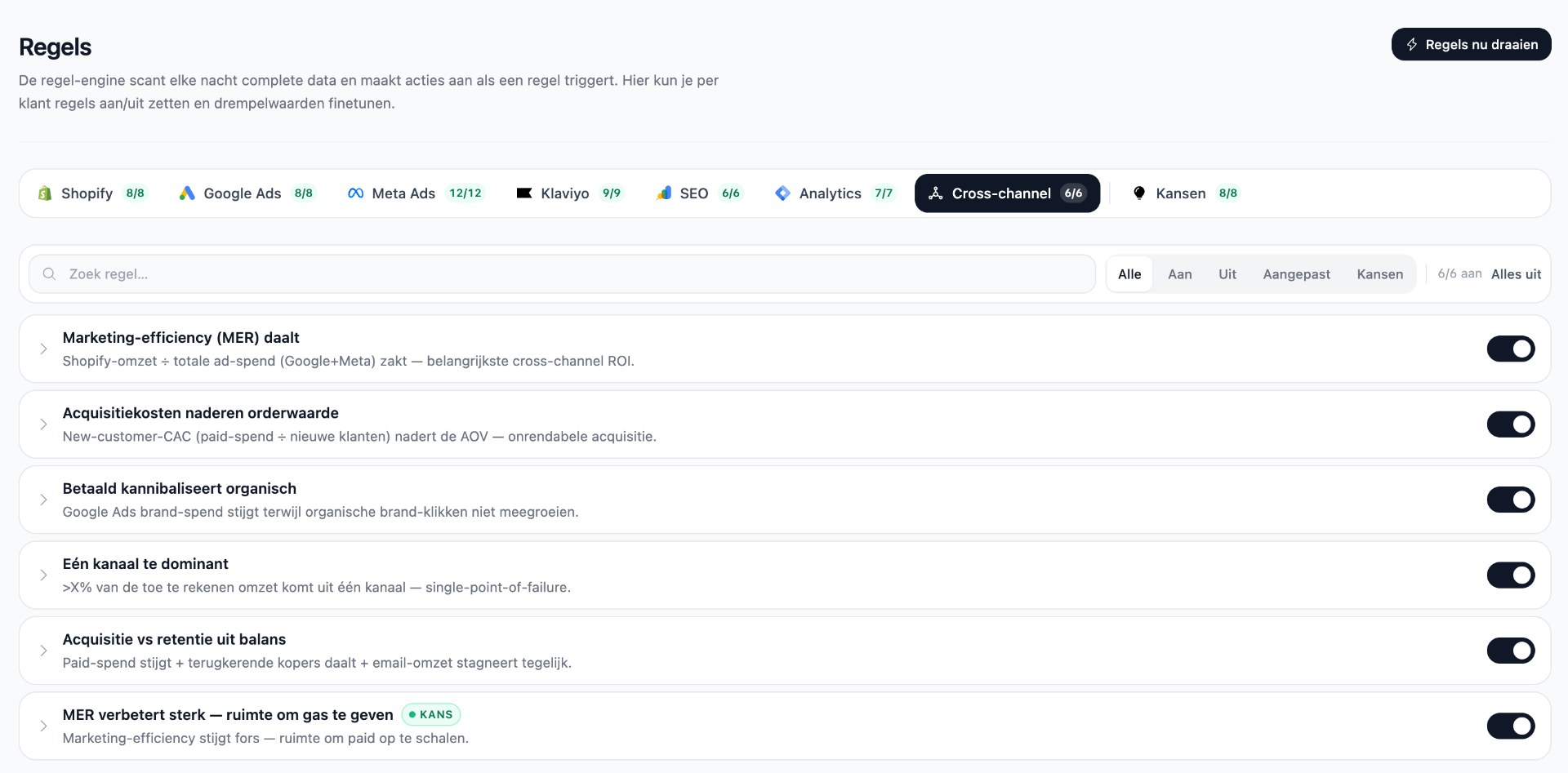Screen dimensions: 1568x773
Task: Click the SEO chart icon
Action: pyautogui.click(x=663, y=193)
